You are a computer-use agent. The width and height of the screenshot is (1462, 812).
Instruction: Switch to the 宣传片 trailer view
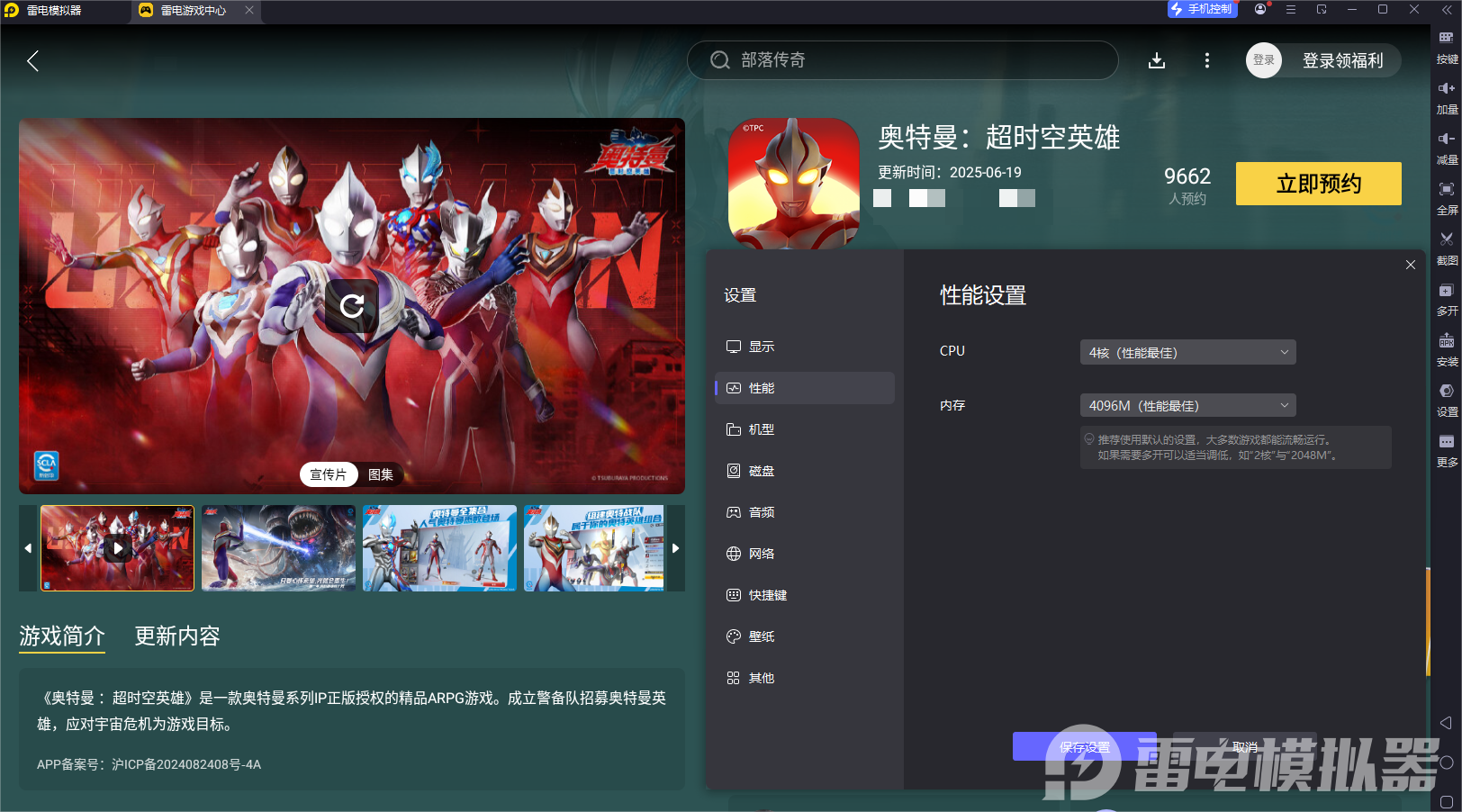click(x=328, y=474)
